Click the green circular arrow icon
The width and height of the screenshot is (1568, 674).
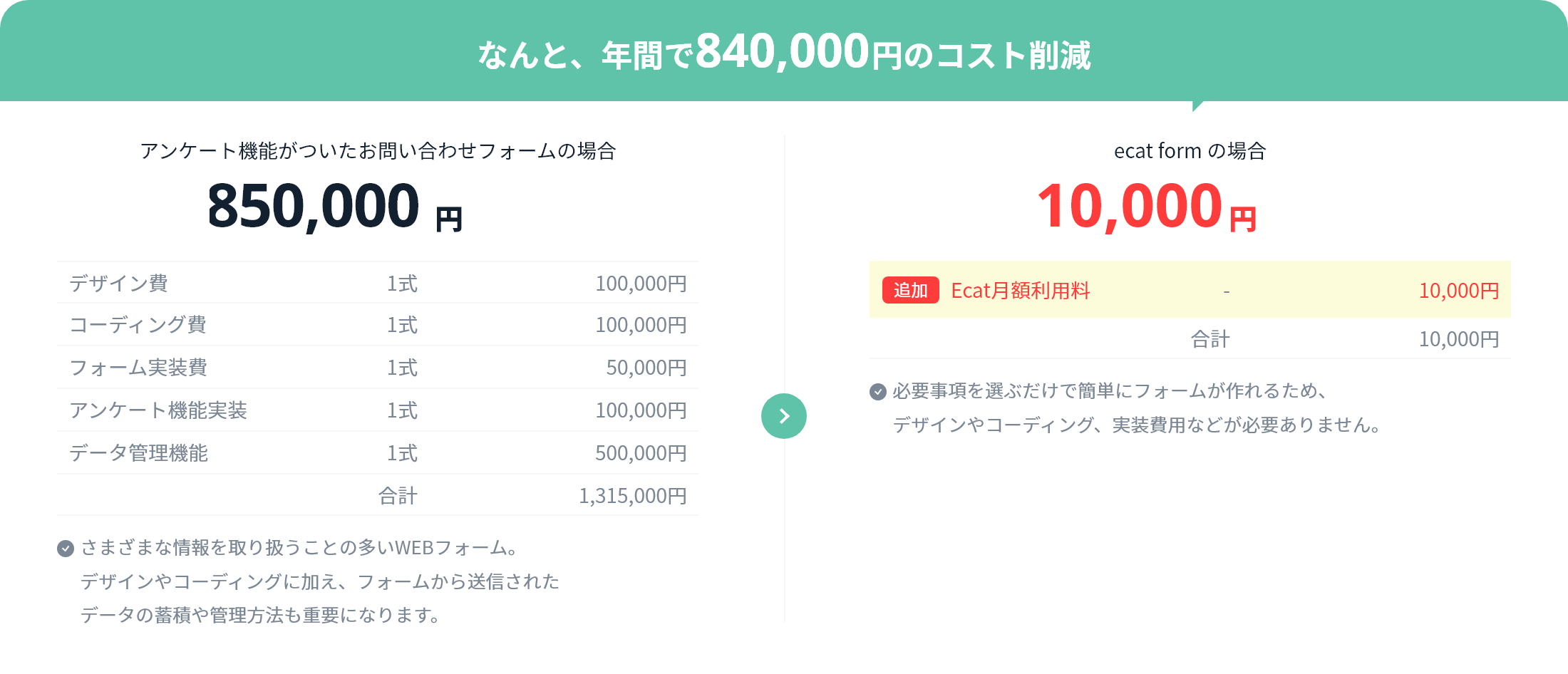click(784, 416)
